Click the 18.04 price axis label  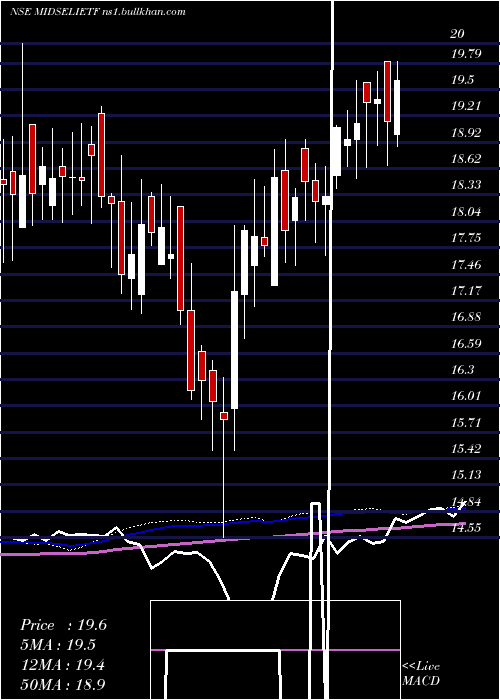tap(466, 212)
